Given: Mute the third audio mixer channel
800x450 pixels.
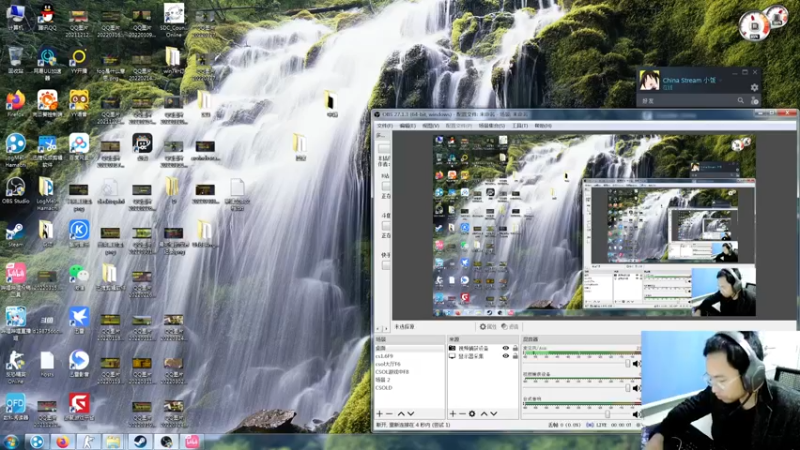Looking at the screenshot, I should point(636,414).
